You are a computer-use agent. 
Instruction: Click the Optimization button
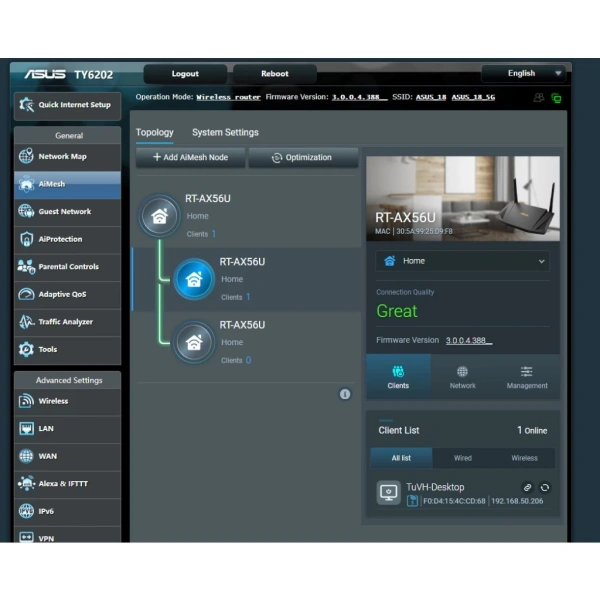(303, 157)
